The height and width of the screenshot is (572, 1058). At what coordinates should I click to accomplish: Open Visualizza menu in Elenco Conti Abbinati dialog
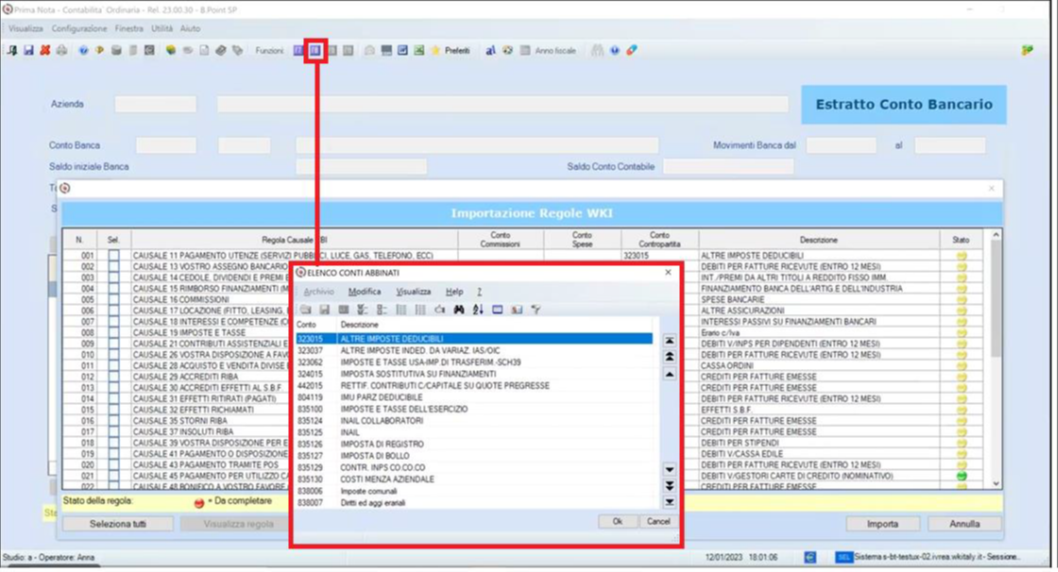pyautogui.click(x=413, y=291)
